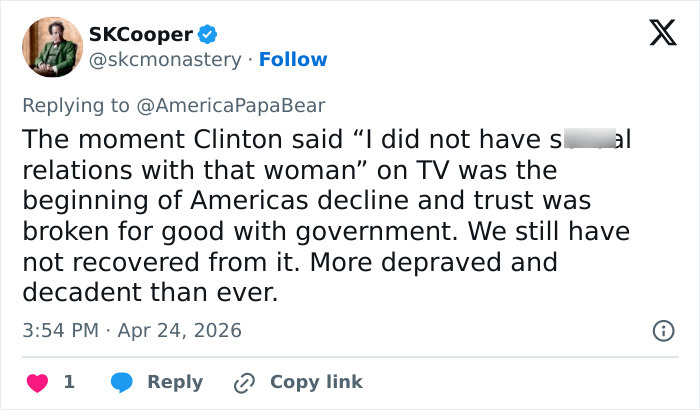
Task: Select the Copy link text
Action: (316, 382)
